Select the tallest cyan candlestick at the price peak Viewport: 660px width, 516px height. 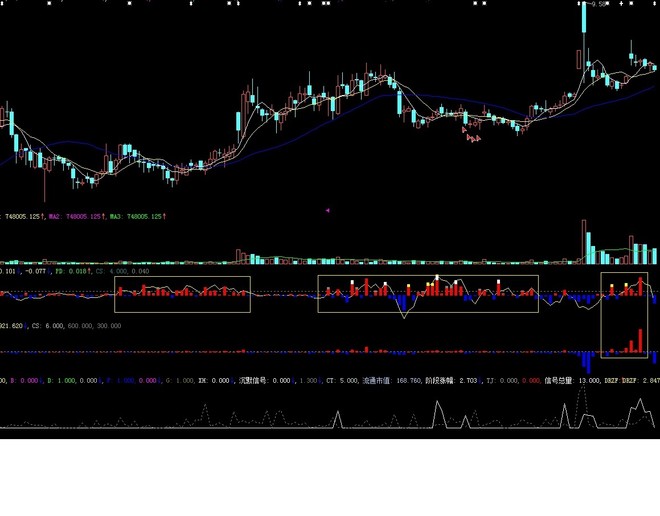[x=584, y=16]
